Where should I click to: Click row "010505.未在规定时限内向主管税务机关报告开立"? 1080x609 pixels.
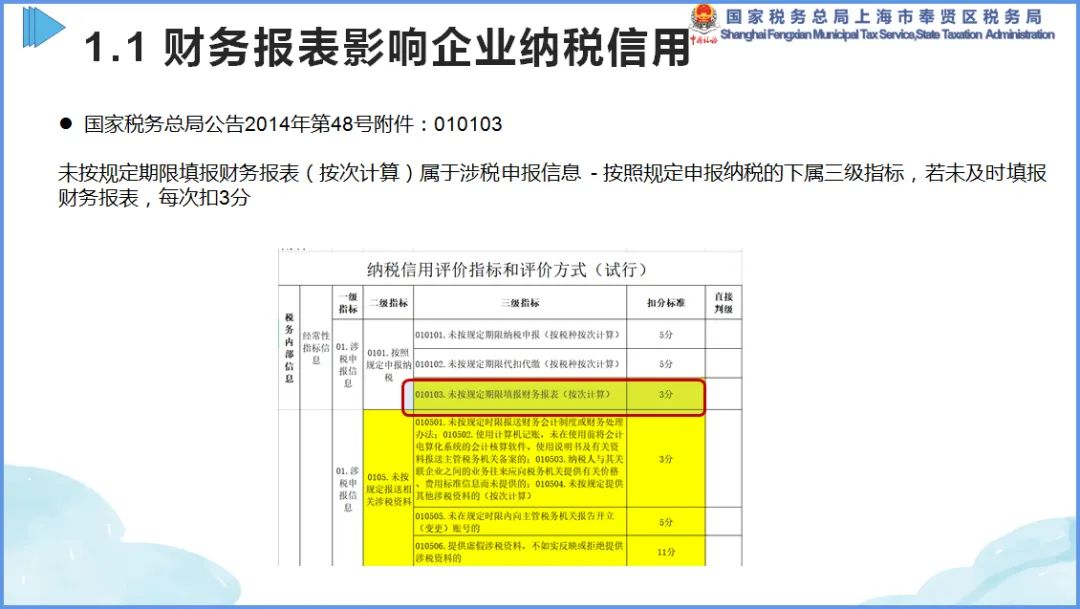pyautogui.click(x=520, y=522)
